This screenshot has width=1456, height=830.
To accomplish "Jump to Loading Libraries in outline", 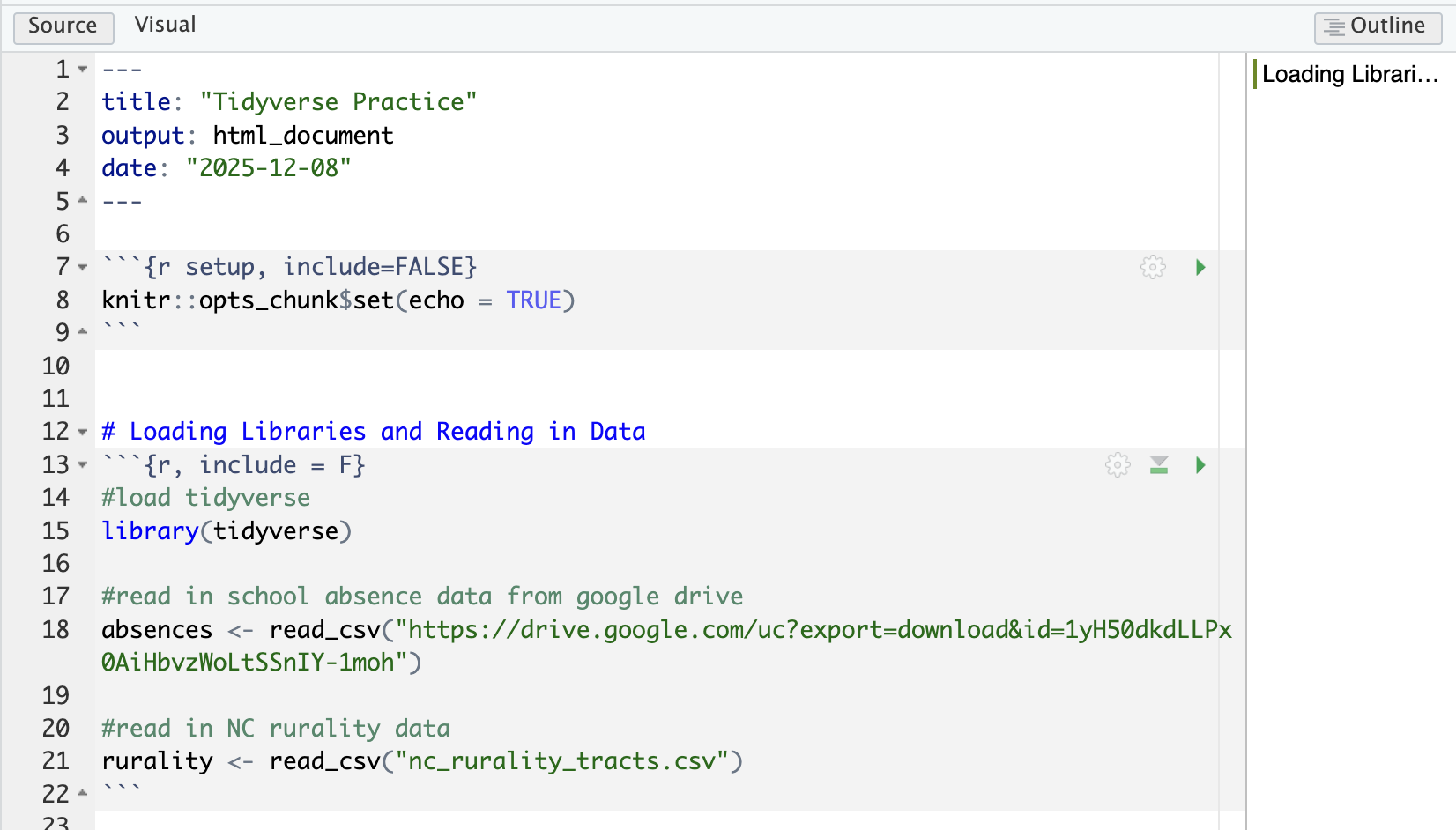I will (1348, 75).
